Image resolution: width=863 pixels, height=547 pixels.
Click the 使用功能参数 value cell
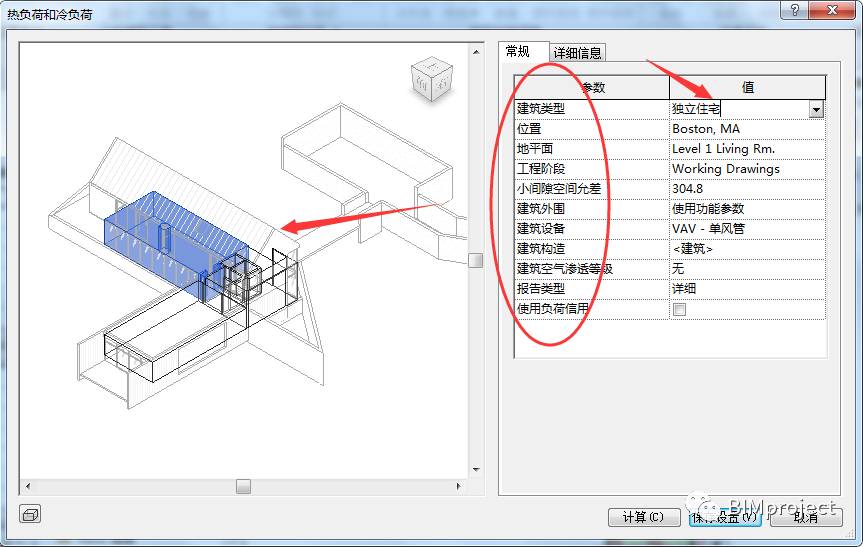click(x=747, y=209)
